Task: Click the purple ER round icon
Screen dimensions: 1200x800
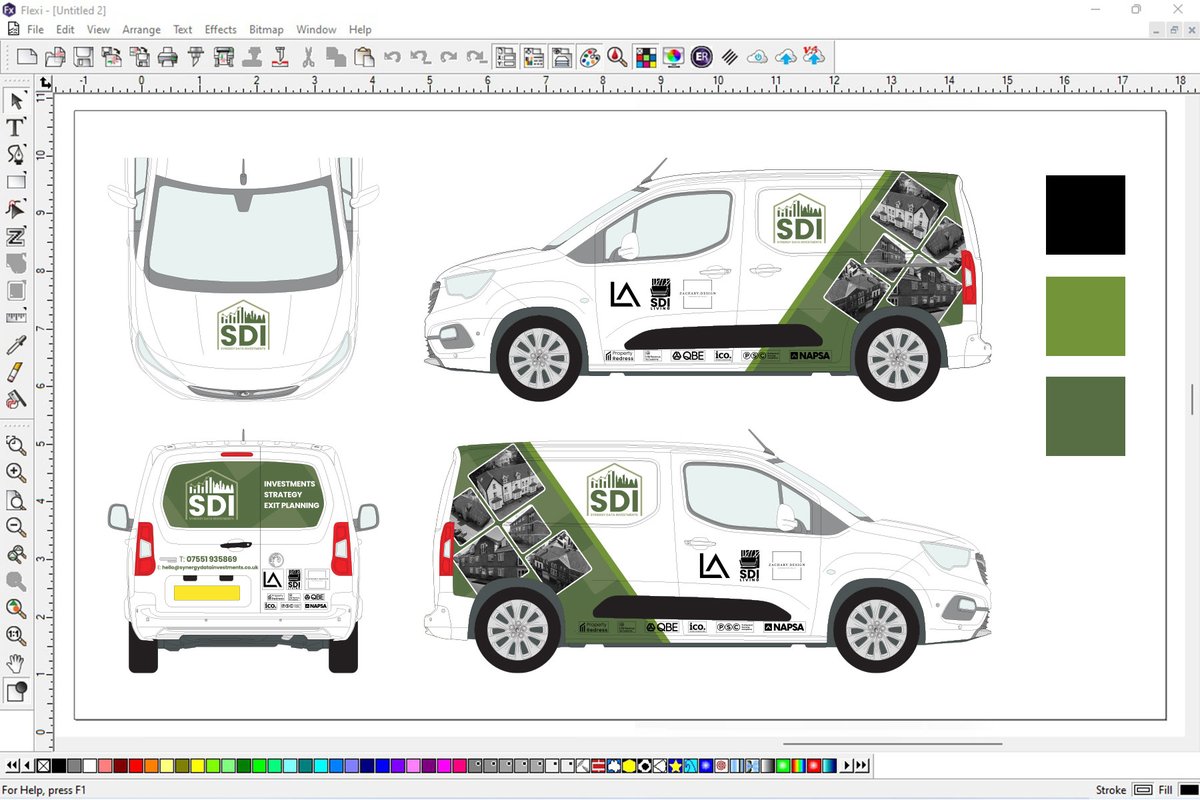Action: tap(702, 57)
